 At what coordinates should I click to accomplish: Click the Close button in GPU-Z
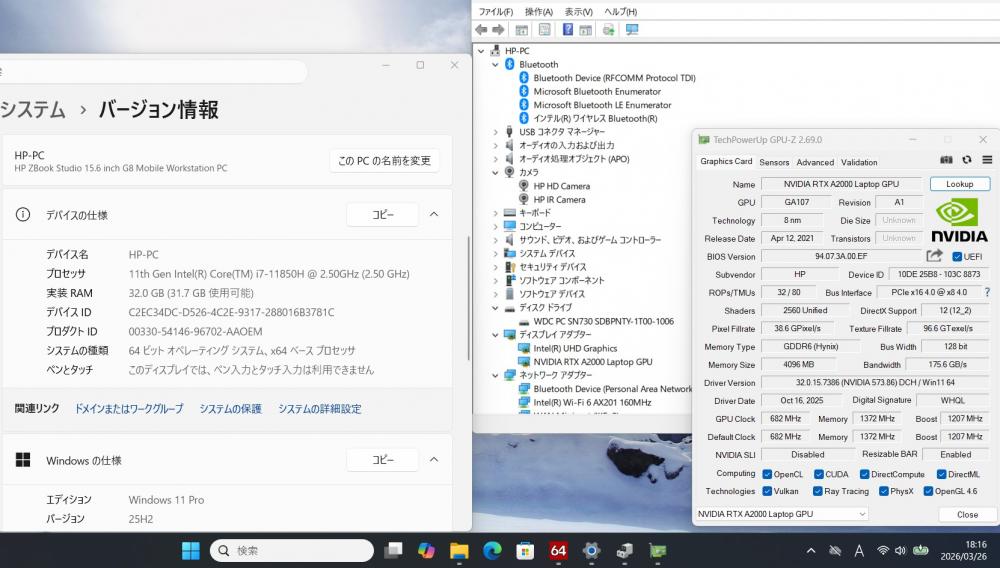pyautogui.click(x=967, y=514)
